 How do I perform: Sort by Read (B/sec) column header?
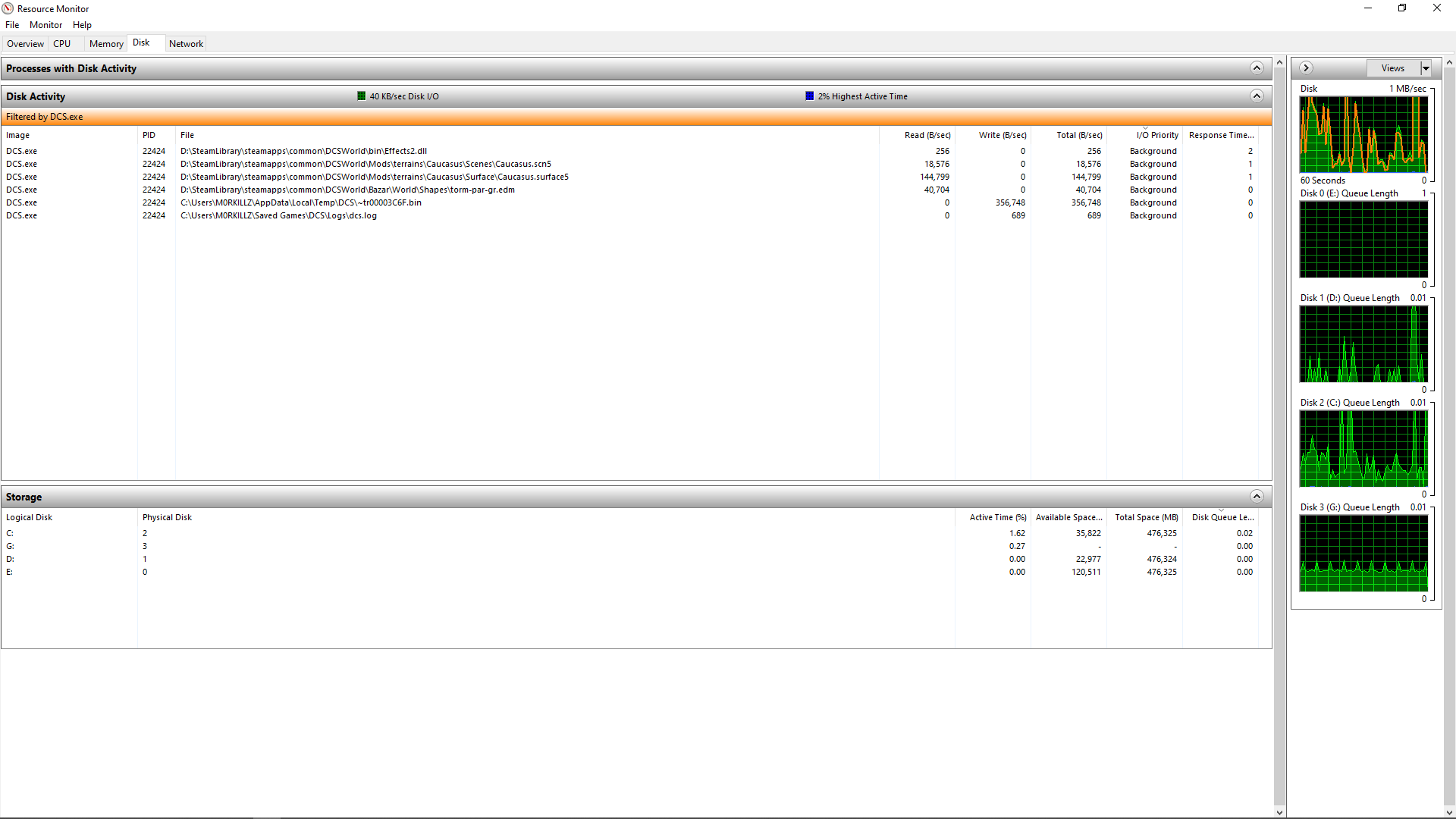tap(917, 135)
